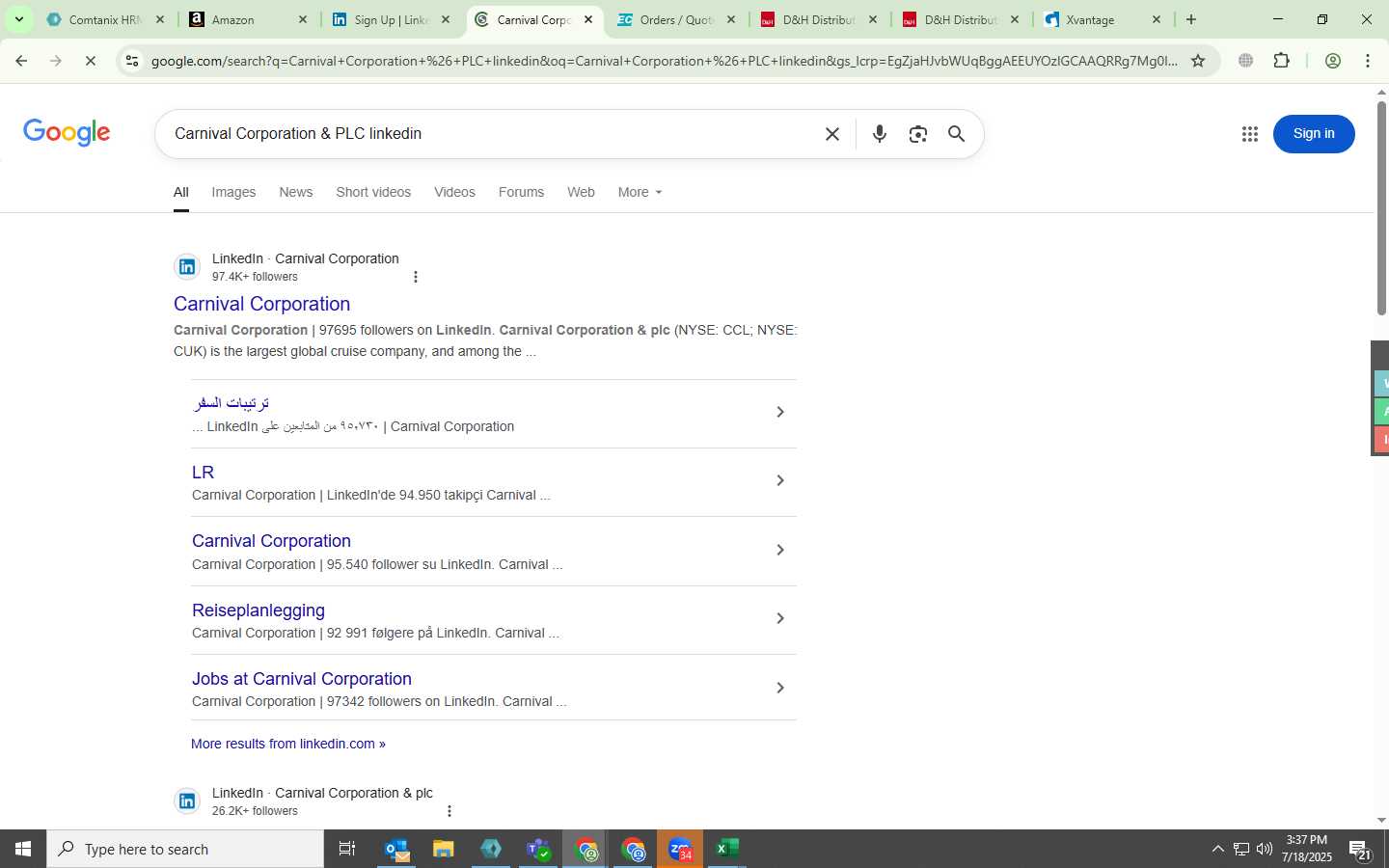
Task: Switch to Short videos tab
Action: click(373, 192)
